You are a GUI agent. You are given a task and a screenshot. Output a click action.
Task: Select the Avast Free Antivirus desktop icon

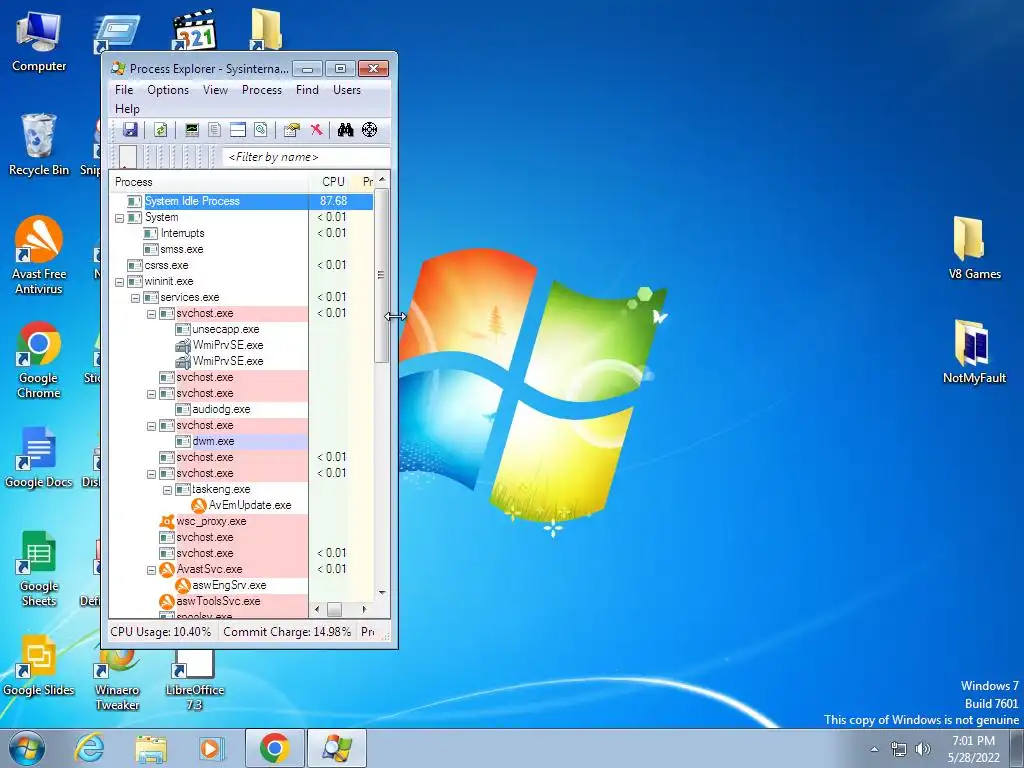tap(39, 255)
